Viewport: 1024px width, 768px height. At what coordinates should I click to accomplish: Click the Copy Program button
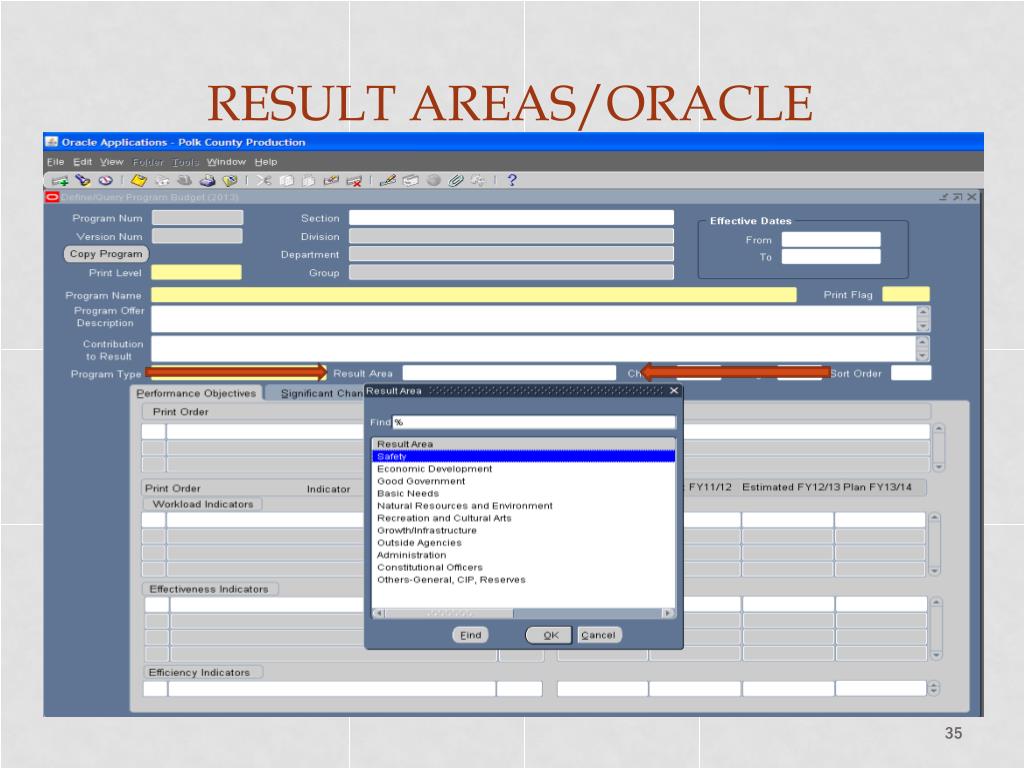(x=106, y=254)
